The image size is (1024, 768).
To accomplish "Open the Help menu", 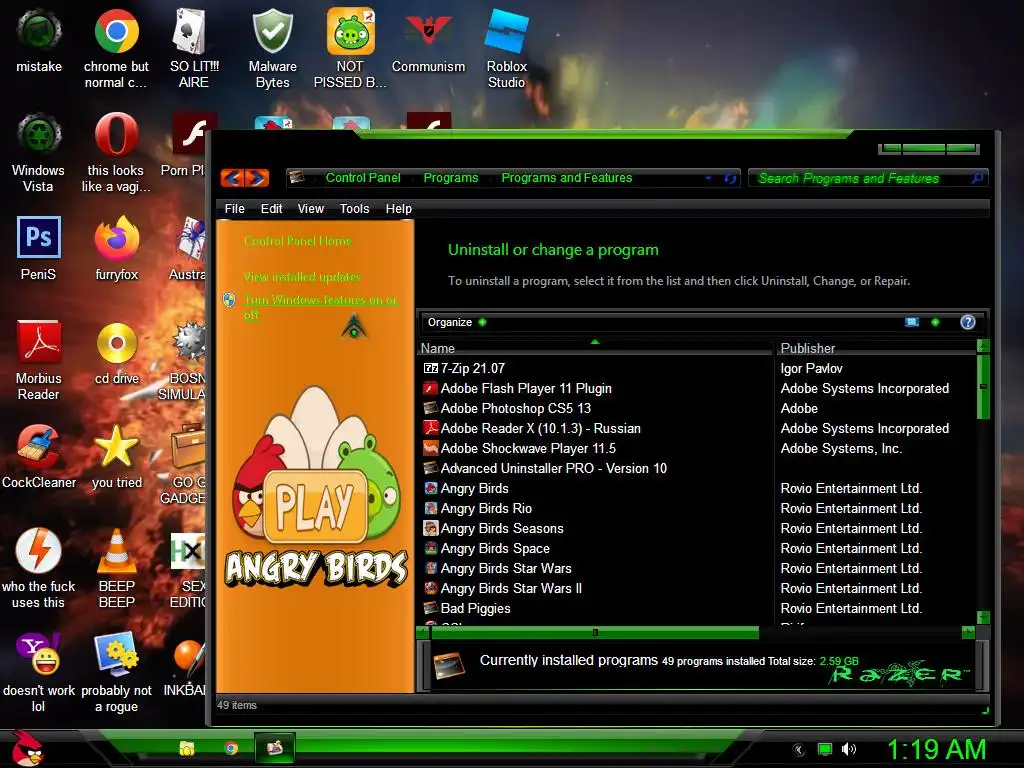I will click(x=398, y=208).
